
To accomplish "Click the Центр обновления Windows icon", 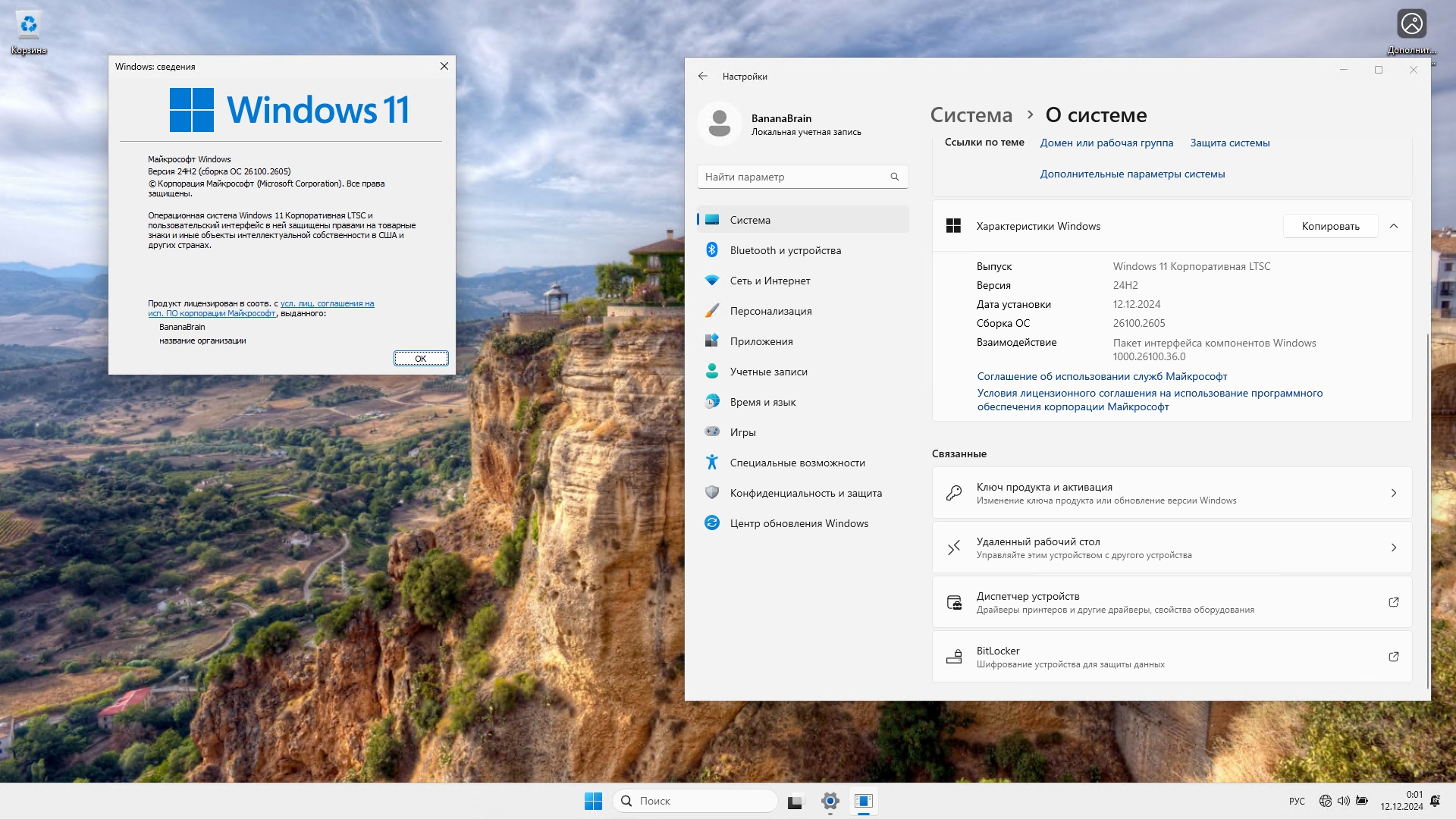I will [x=711, y=522].
